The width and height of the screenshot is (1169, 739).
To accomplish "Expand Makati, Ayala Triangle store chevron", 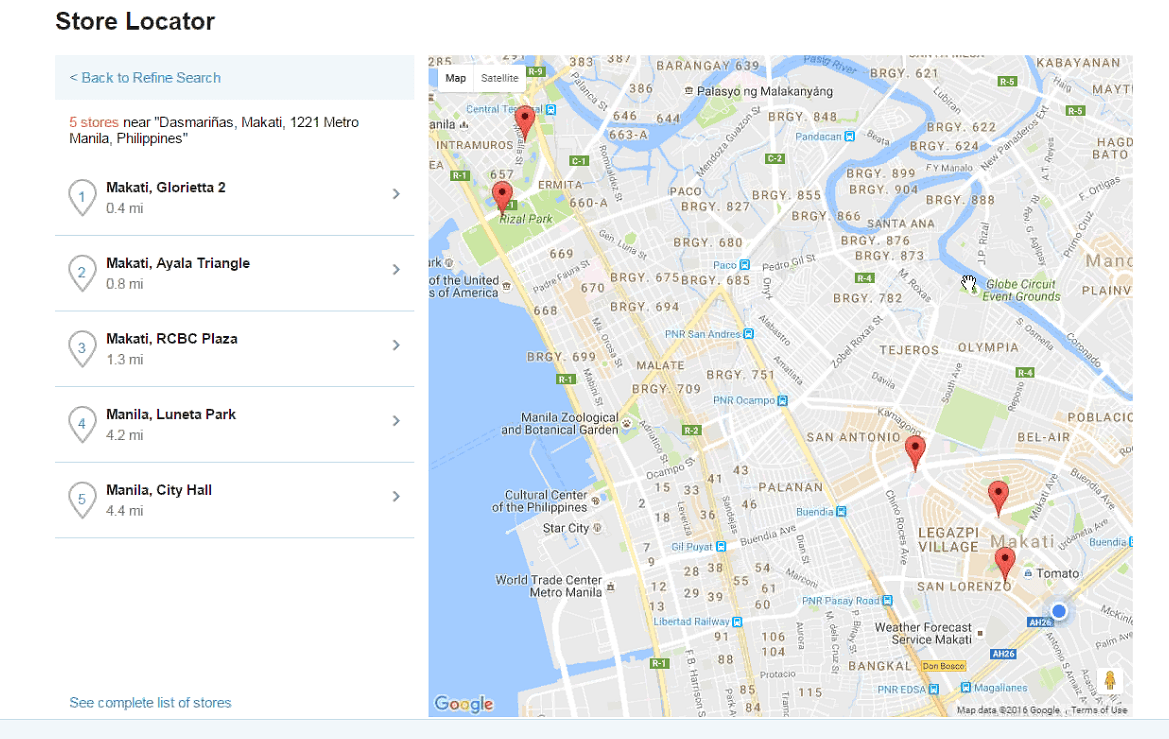I will (x=396, y=269).
